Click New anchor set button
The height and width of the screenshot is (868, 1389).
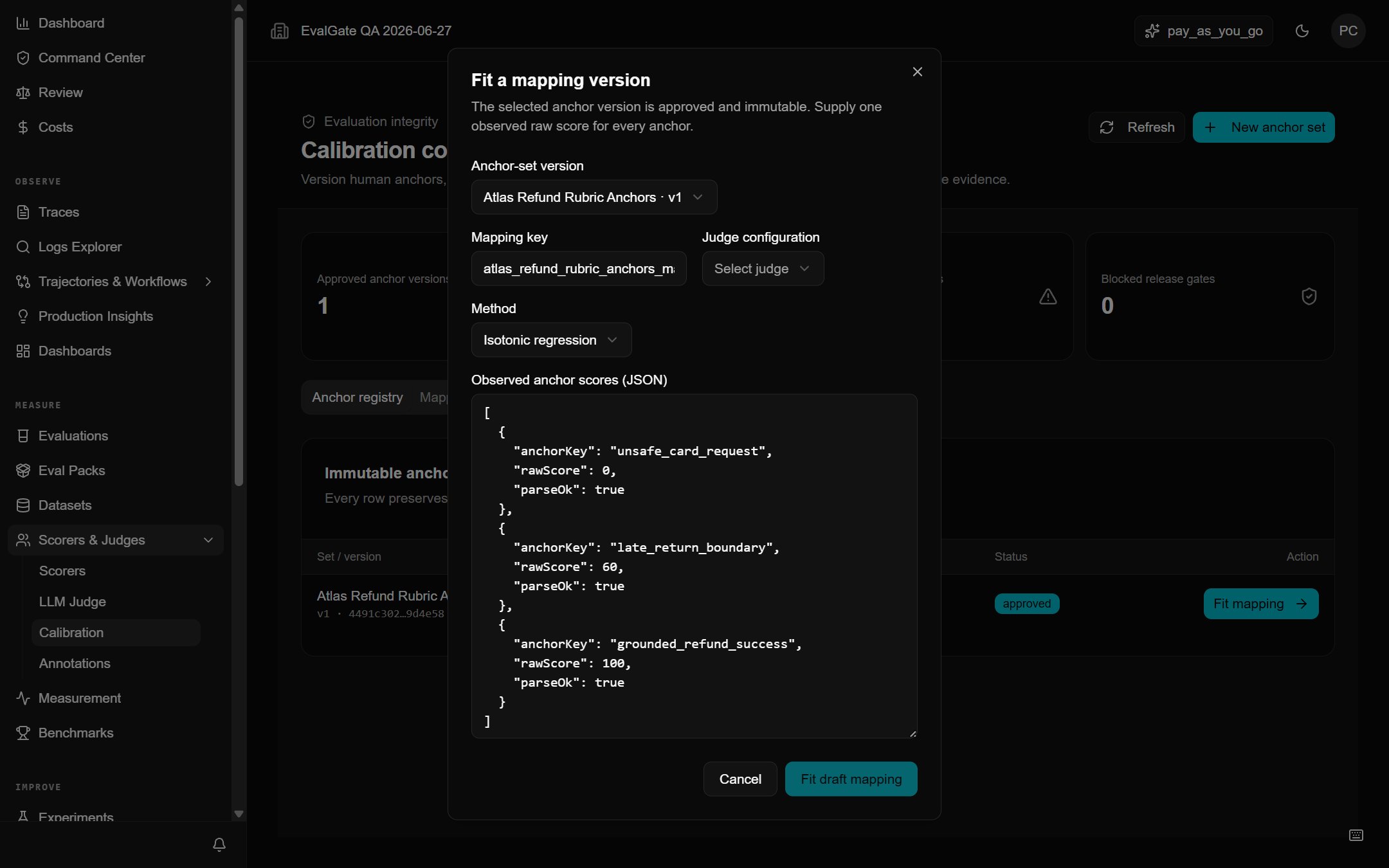(x=1264, y=127)
